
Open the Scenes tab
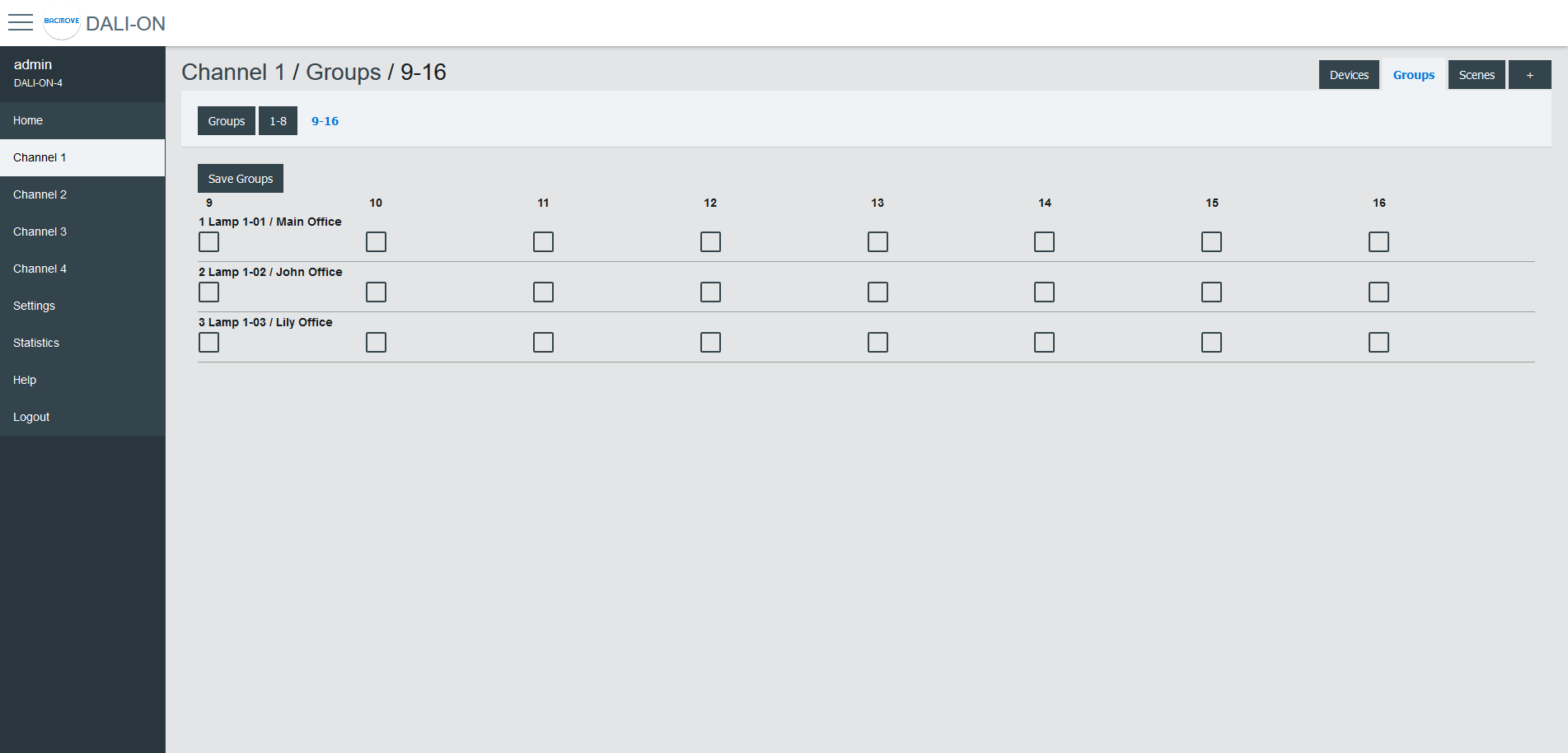1477,75
